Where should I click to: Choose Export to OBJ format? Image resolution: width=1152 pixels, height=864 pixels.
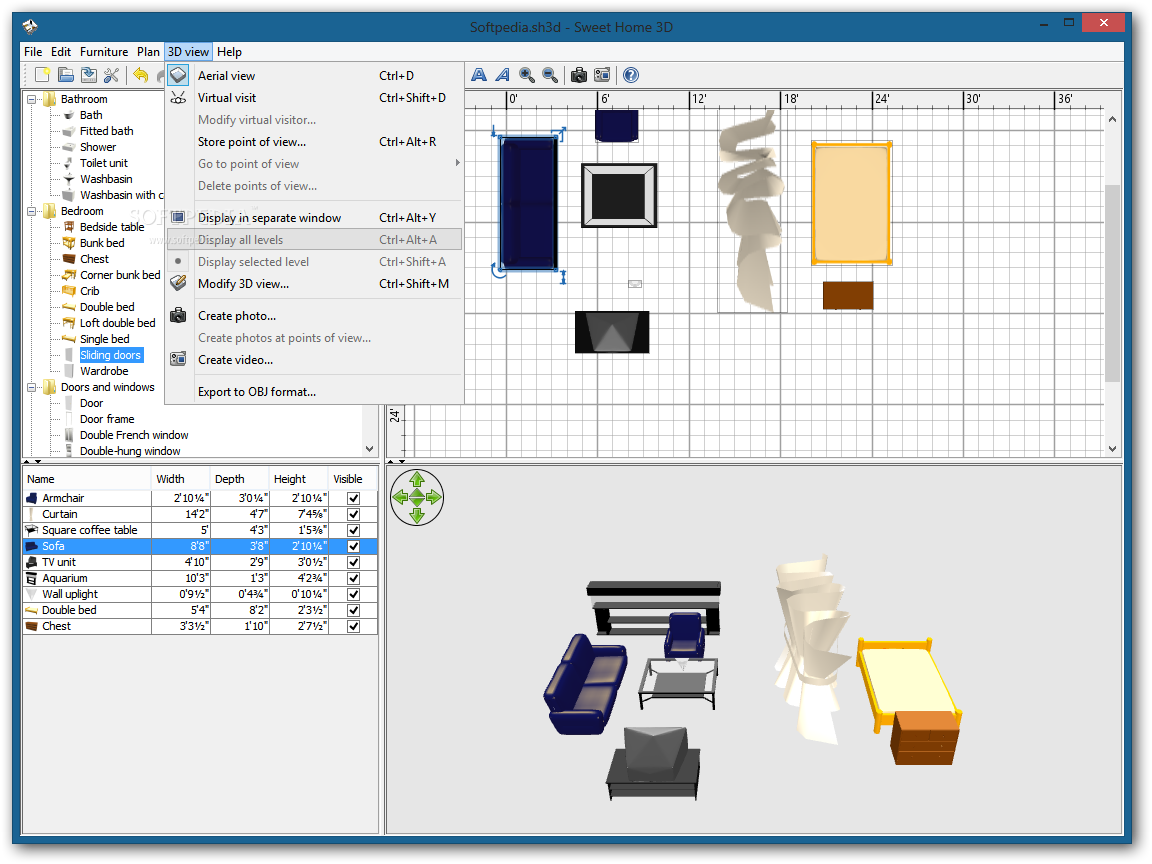(x=316, y=392)
